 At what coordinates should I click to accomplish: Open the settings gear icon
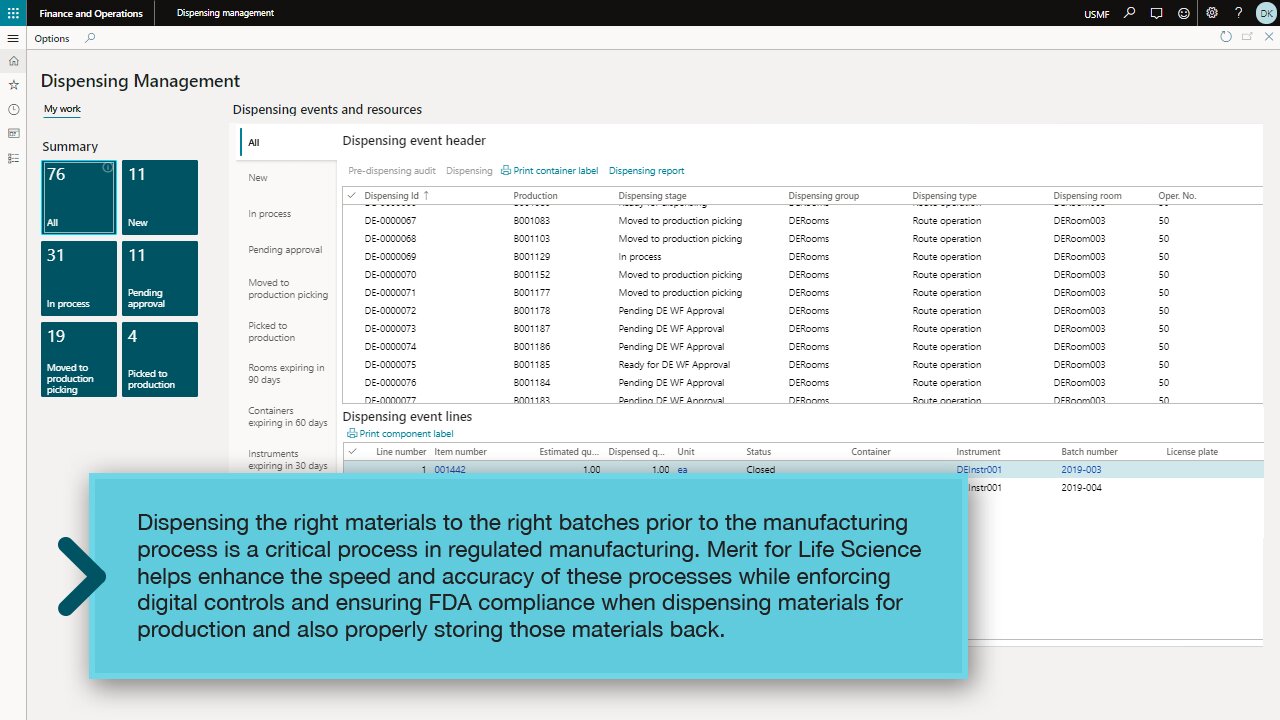click(x=1211, y=13)
